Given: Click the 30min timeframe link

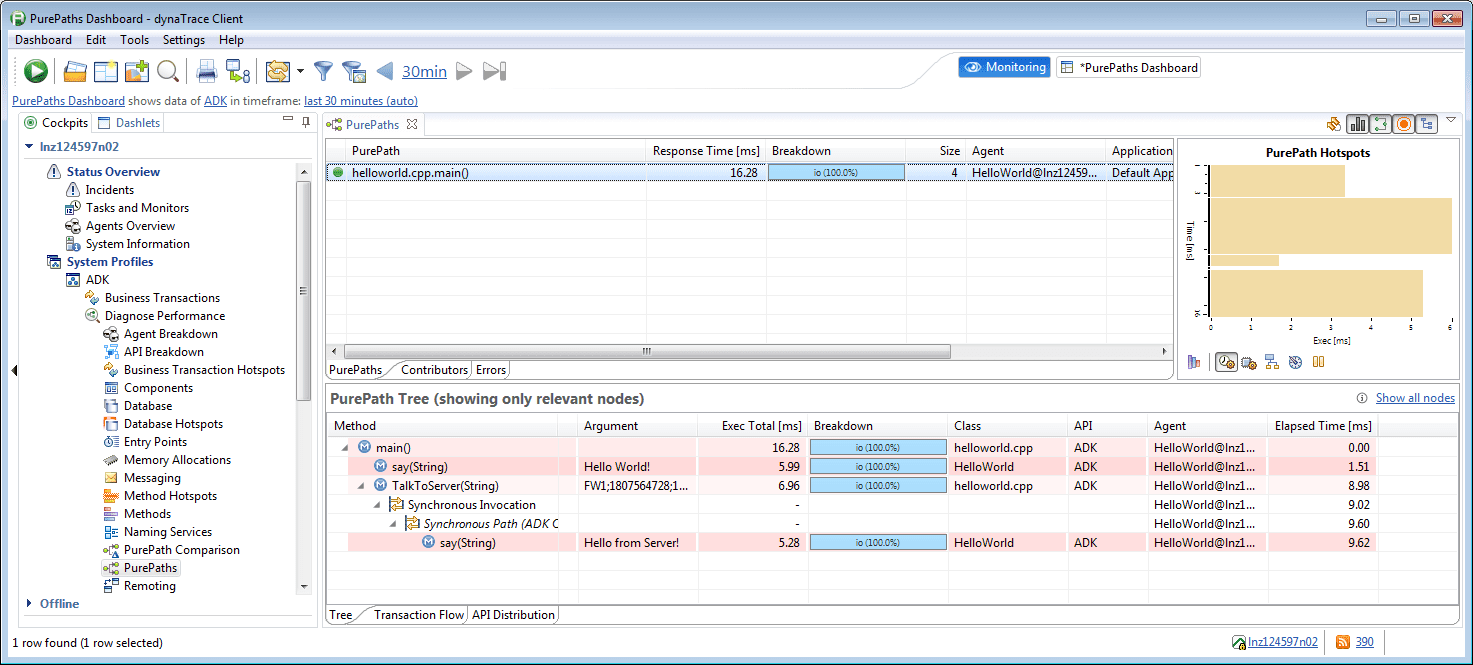Looking at the screenshot, I should (x=424, y=71).
